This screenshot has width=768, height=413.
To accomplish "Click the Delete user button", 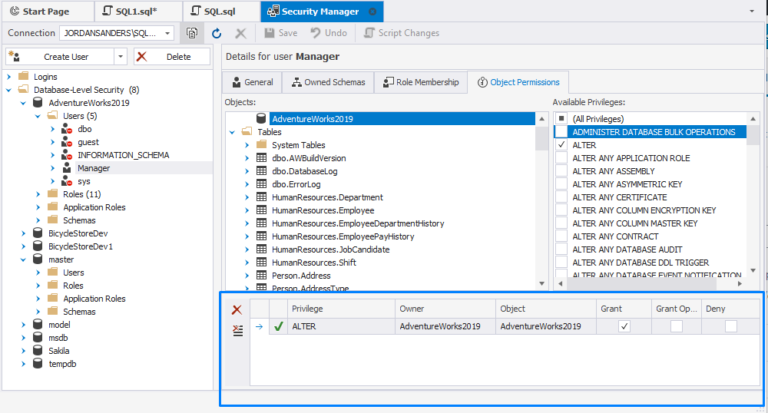I will pos(172,57).
